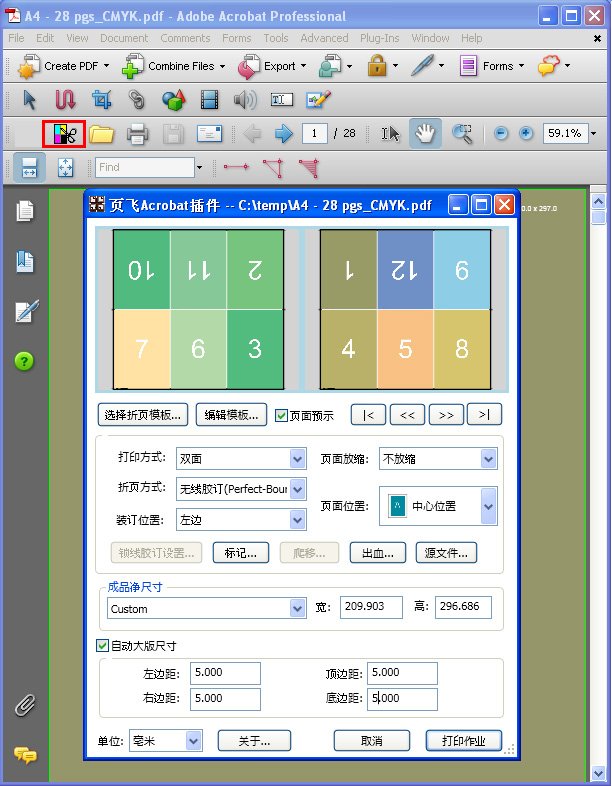
Task: Click the 编辑模板... button
Action: click(231, 415)
